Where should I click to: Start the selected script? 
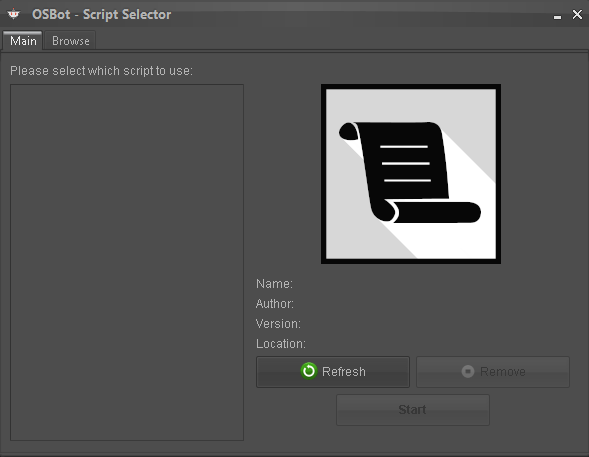click(x=413, y=410)
